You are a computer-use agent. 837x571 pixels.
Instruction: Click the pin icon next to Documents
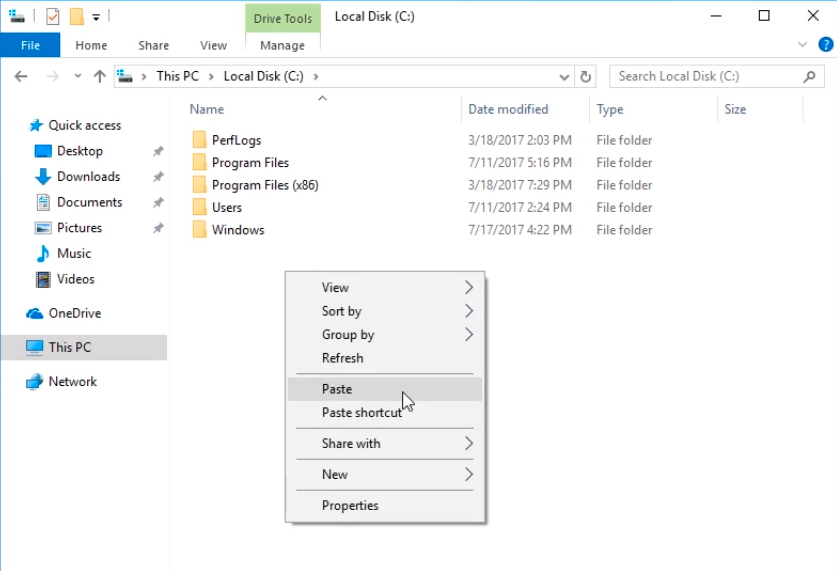[x=158, y=203]
